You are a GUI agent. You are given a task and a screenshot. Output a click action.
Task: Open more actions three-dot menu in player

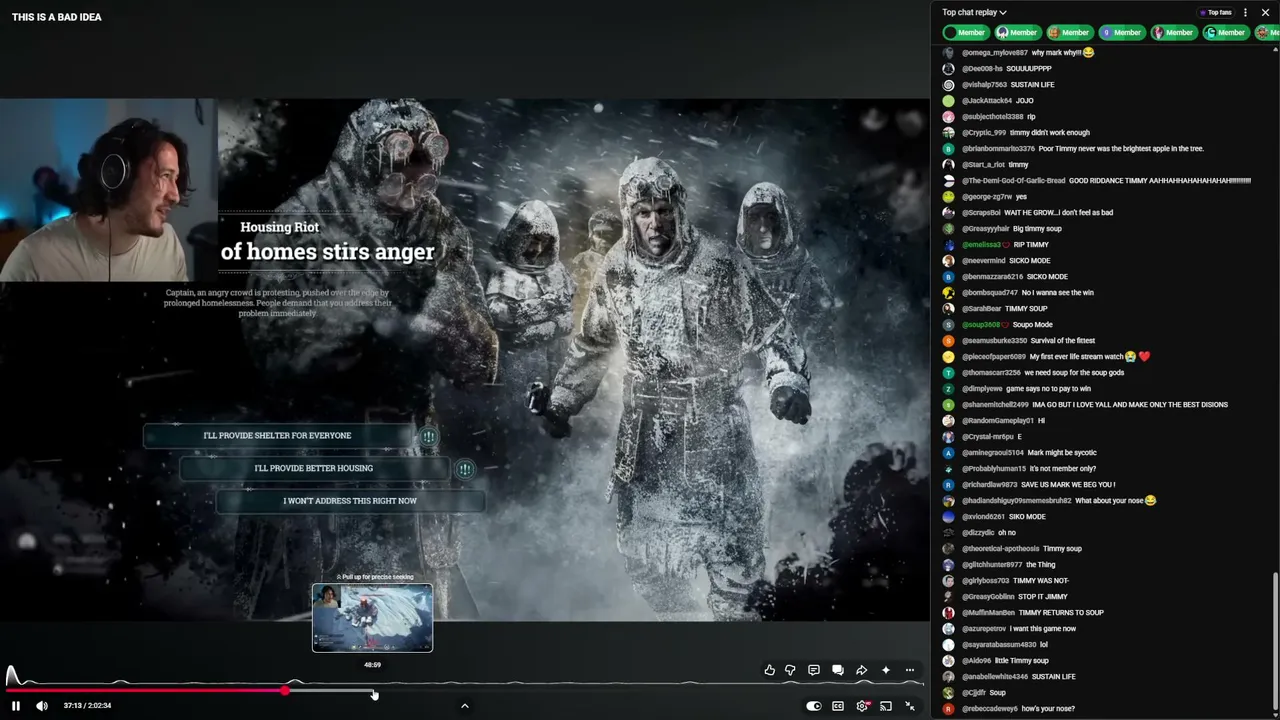click(910, 670)
